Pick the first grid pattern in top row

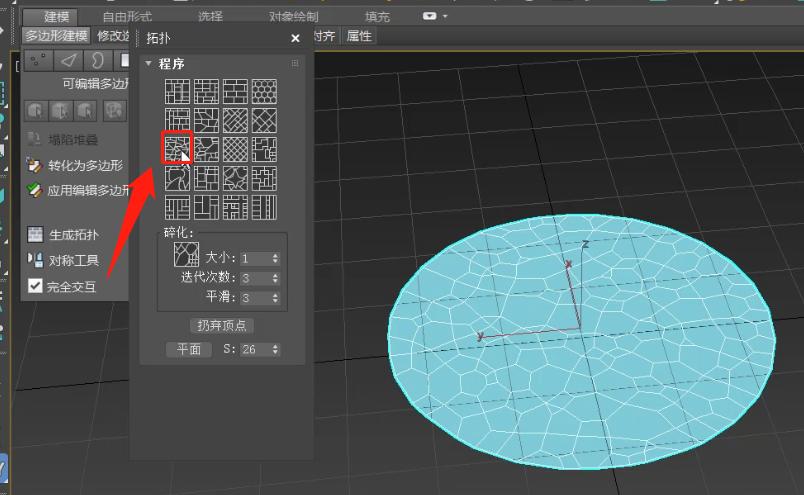(x=178, y=91)
